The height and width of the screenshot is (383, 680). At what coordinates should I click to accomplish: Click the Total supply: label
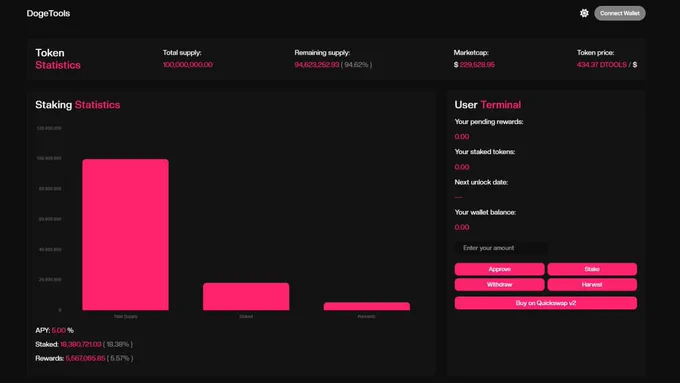point(182,52)
